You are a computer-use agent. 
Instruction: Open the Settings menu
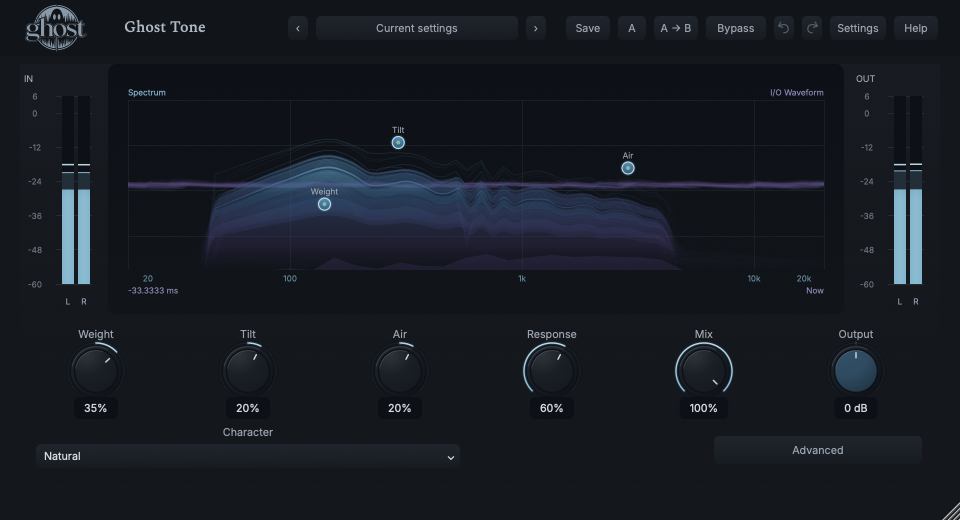coord(858,28)
